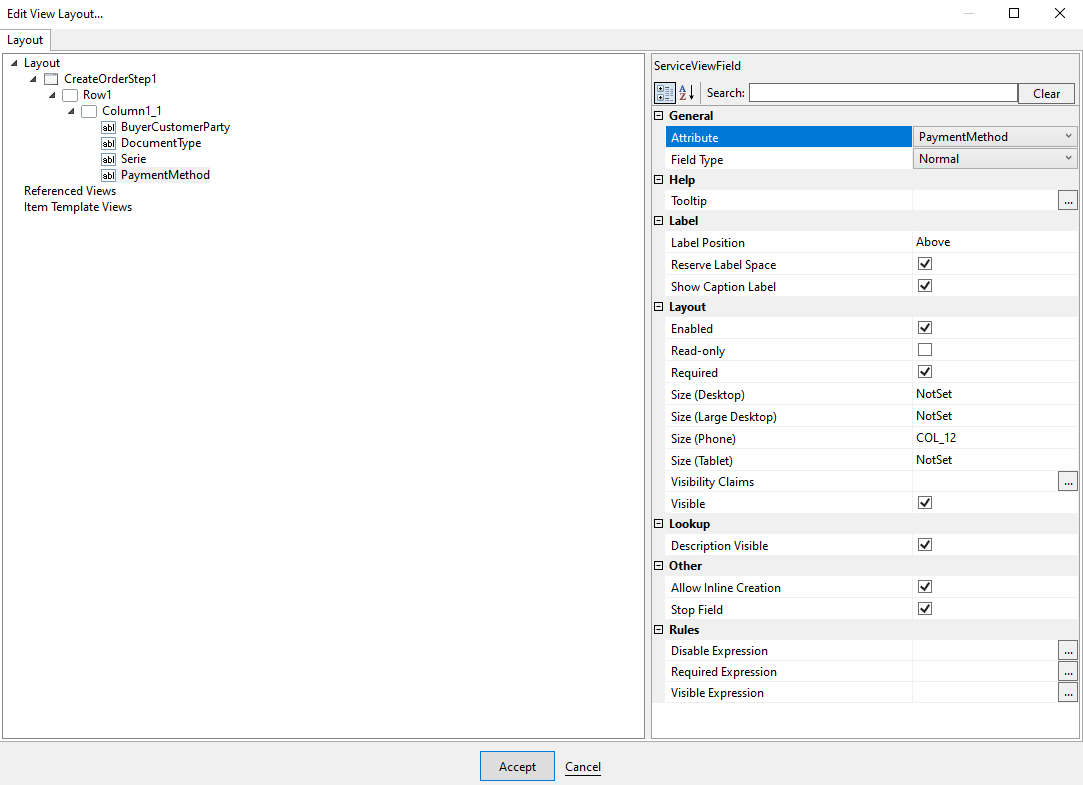Toggle Reserve Label Space checkbox
1083x785 pixels.
(x=925, y=264)
